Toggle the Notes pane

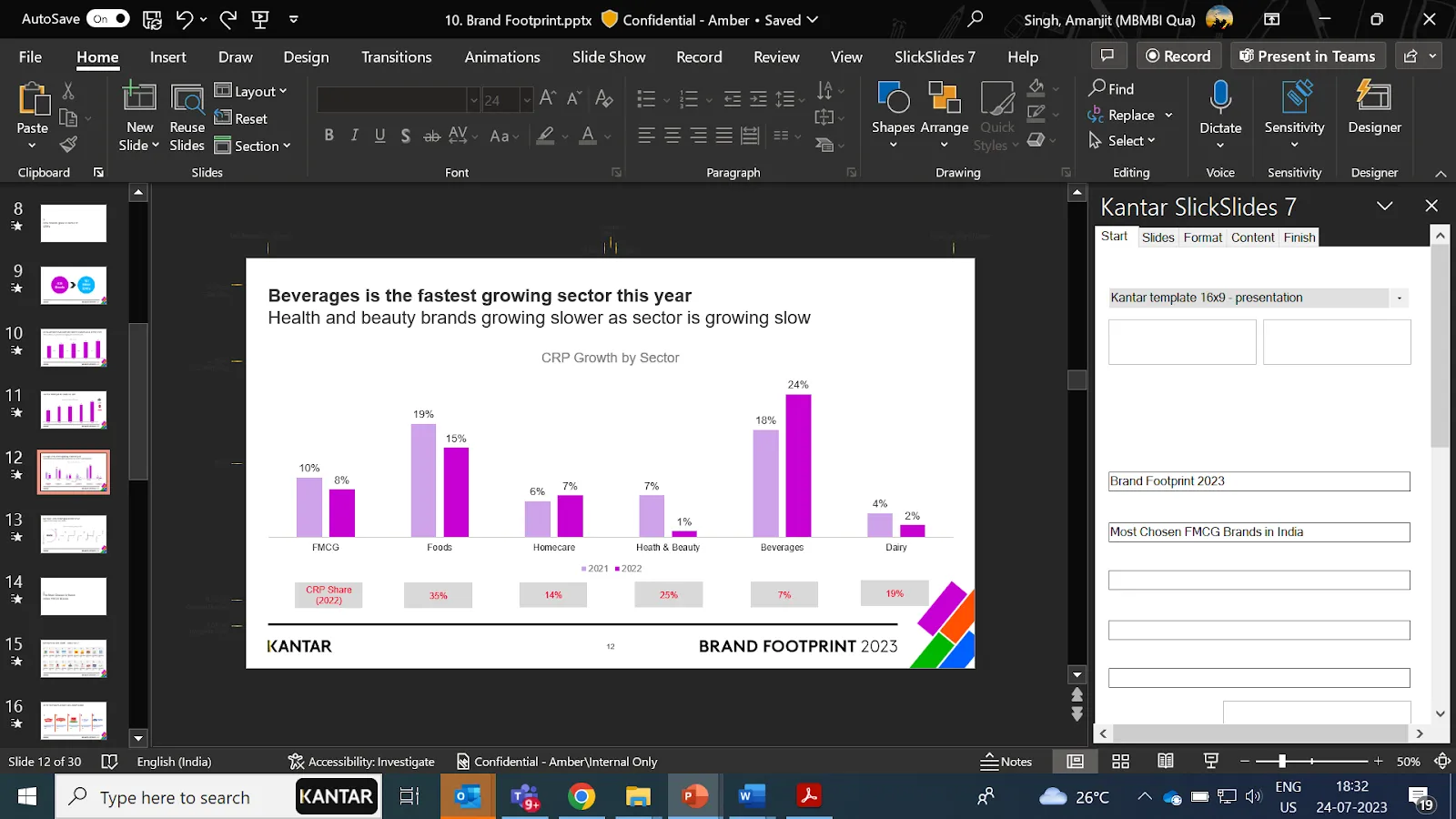click(1006, 762)
